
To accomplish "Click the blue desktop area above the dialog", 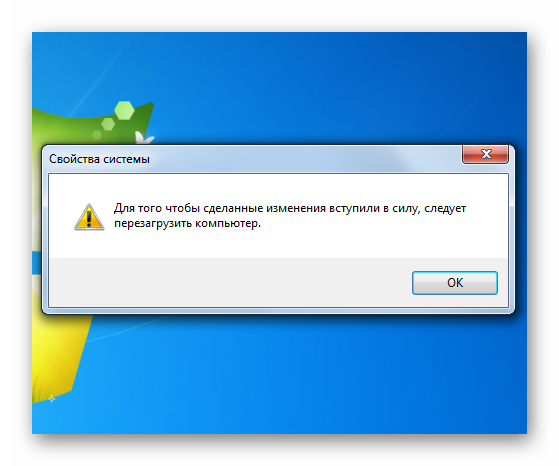I will point(321,87).
